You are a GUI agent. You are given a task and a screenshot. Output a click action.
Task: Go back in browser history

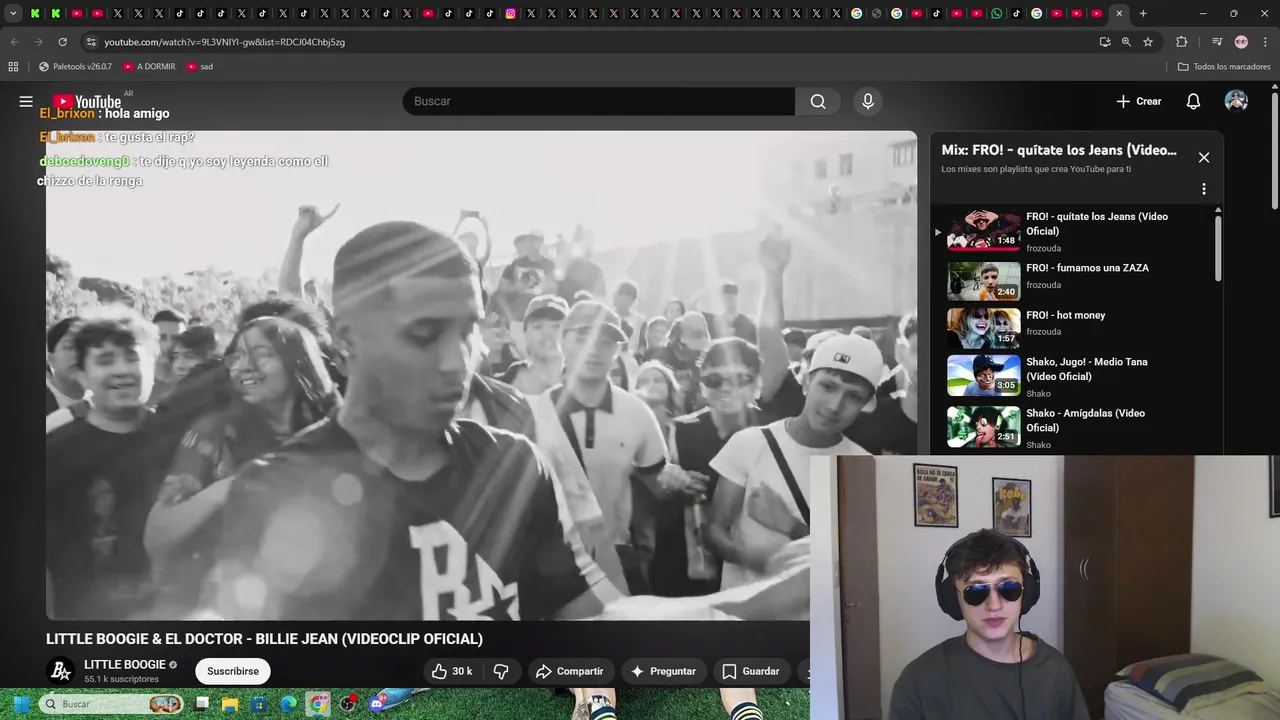point(14,42)
